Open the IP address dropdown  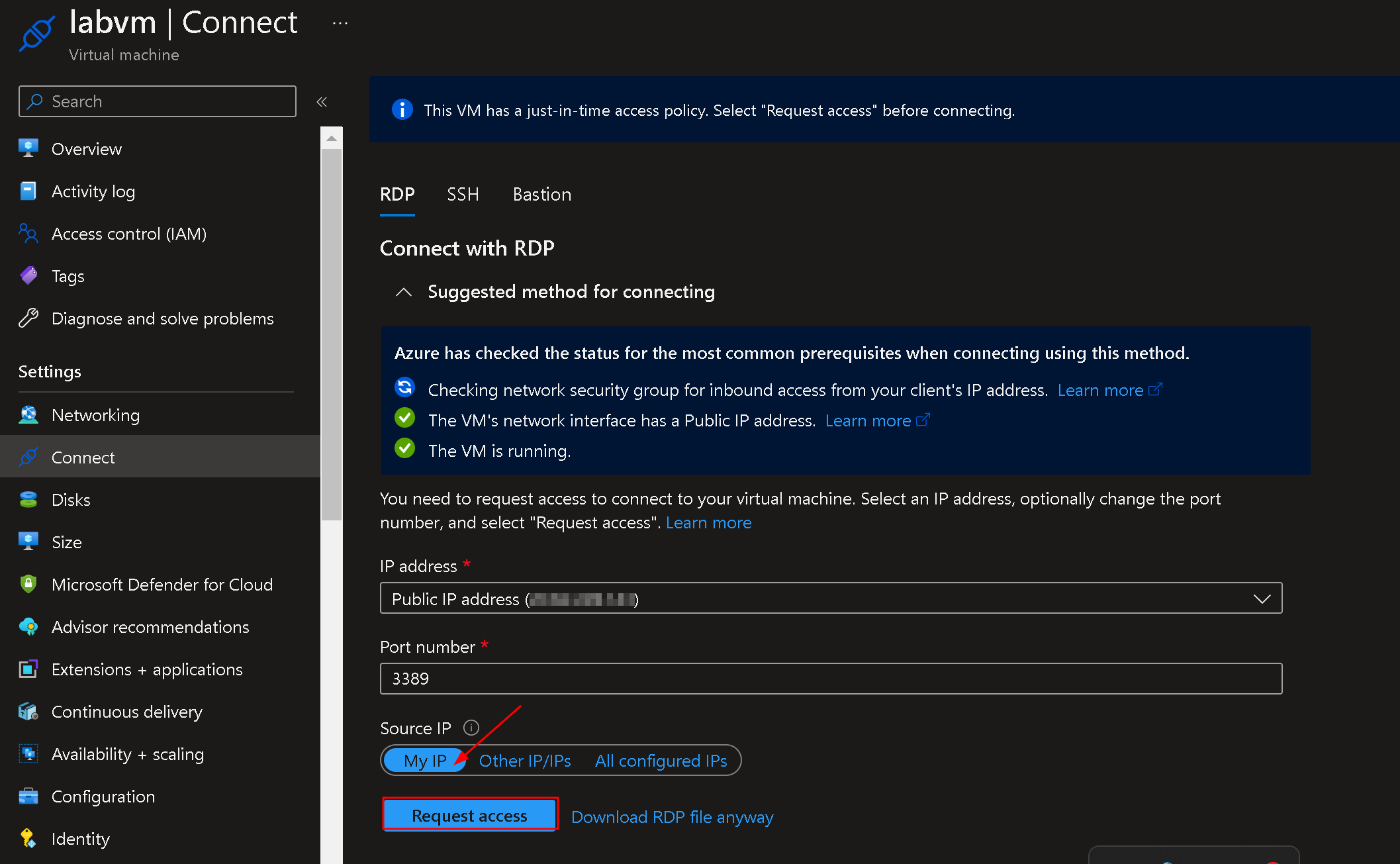point(831,599)
